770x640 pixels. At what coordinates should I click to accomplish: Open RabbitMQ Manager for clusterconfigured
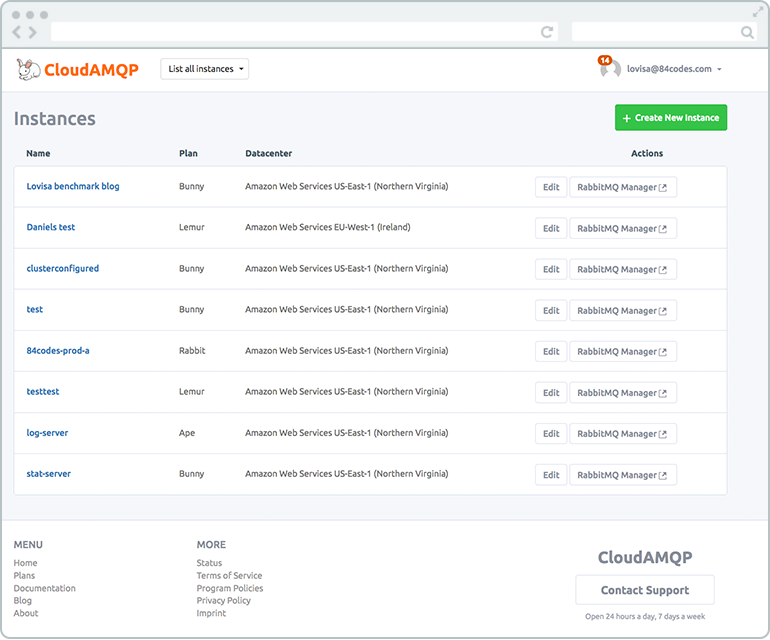[x=623, y=269]
